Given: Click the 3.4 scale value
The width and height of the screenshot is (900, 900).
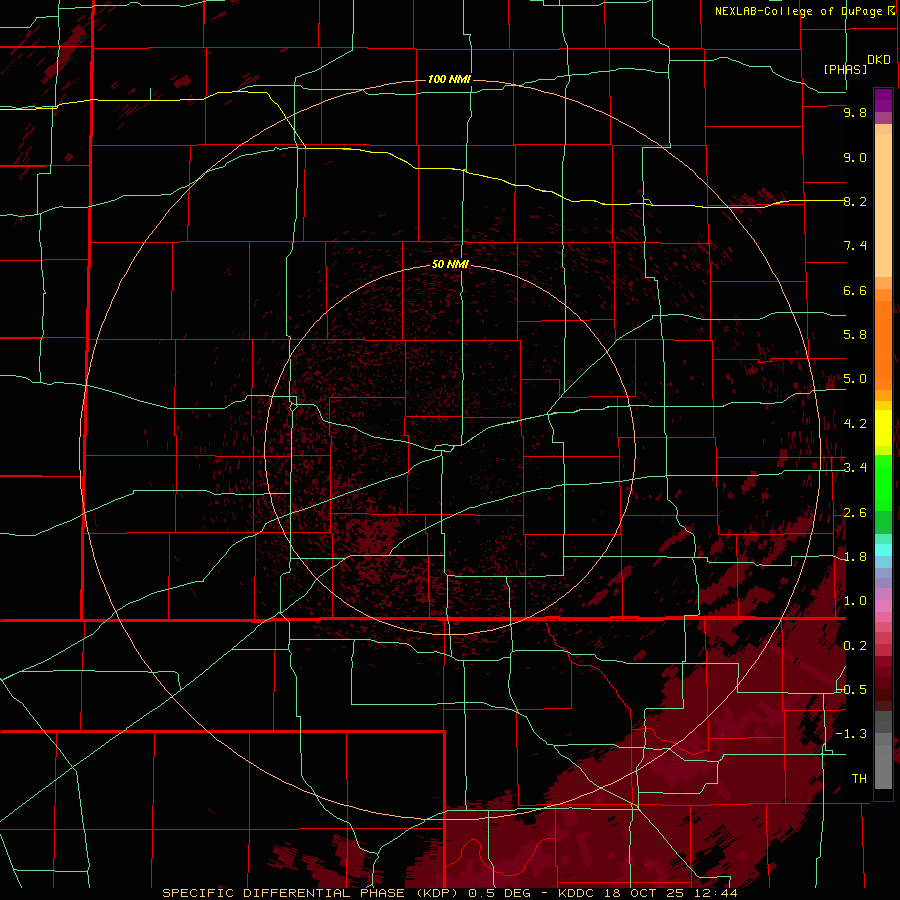Looking at the screenshot, I should click(x=855, y=468).
